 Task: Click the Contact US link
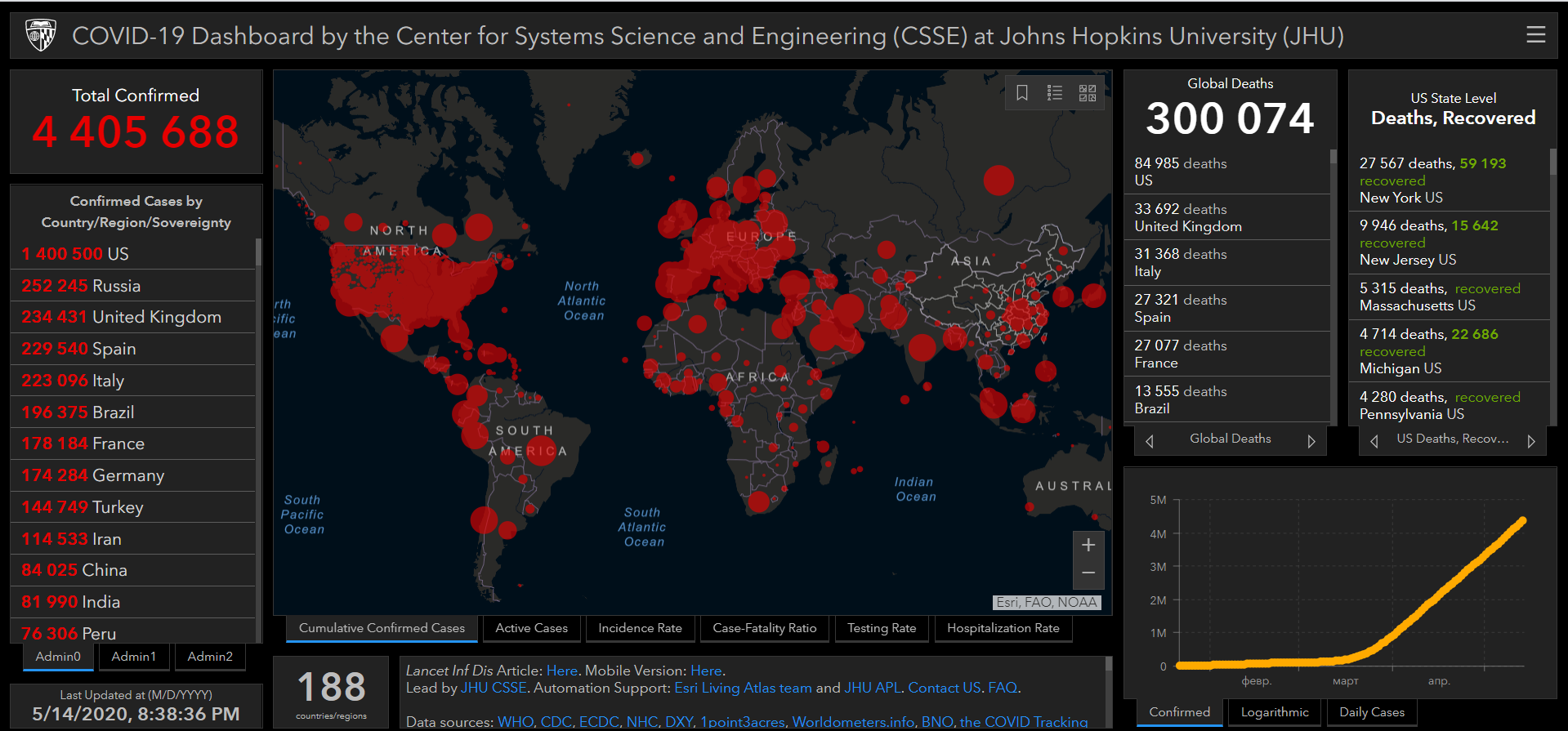944,688
